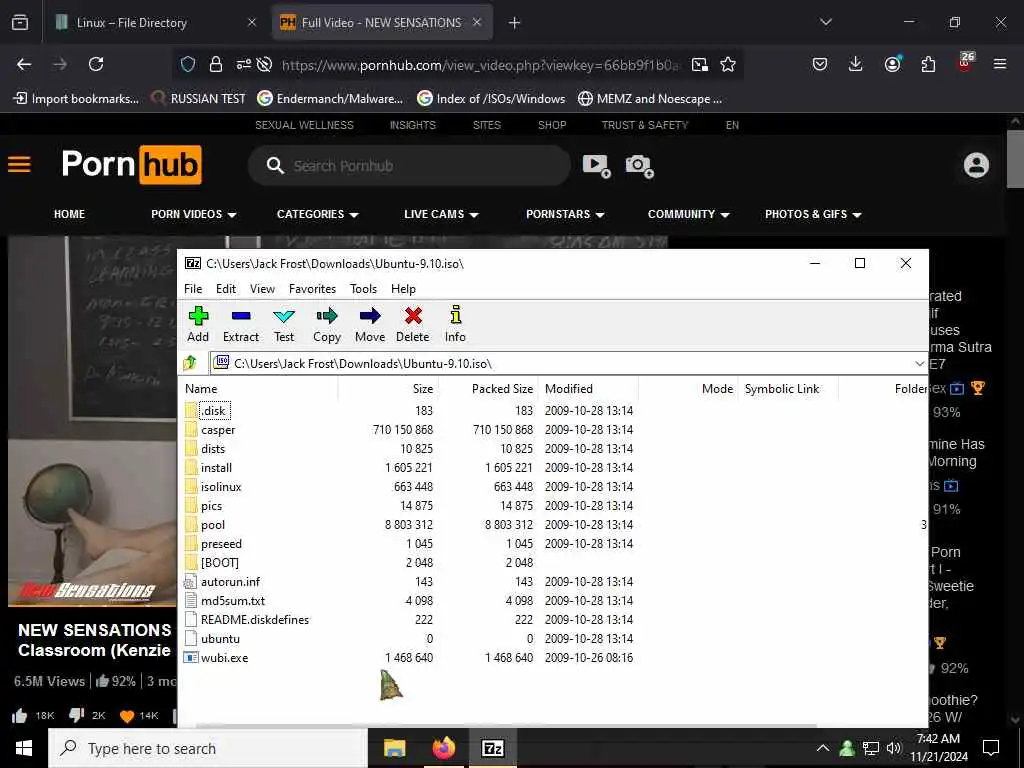Click the upload video icon beside search

[x=596, y=165]
